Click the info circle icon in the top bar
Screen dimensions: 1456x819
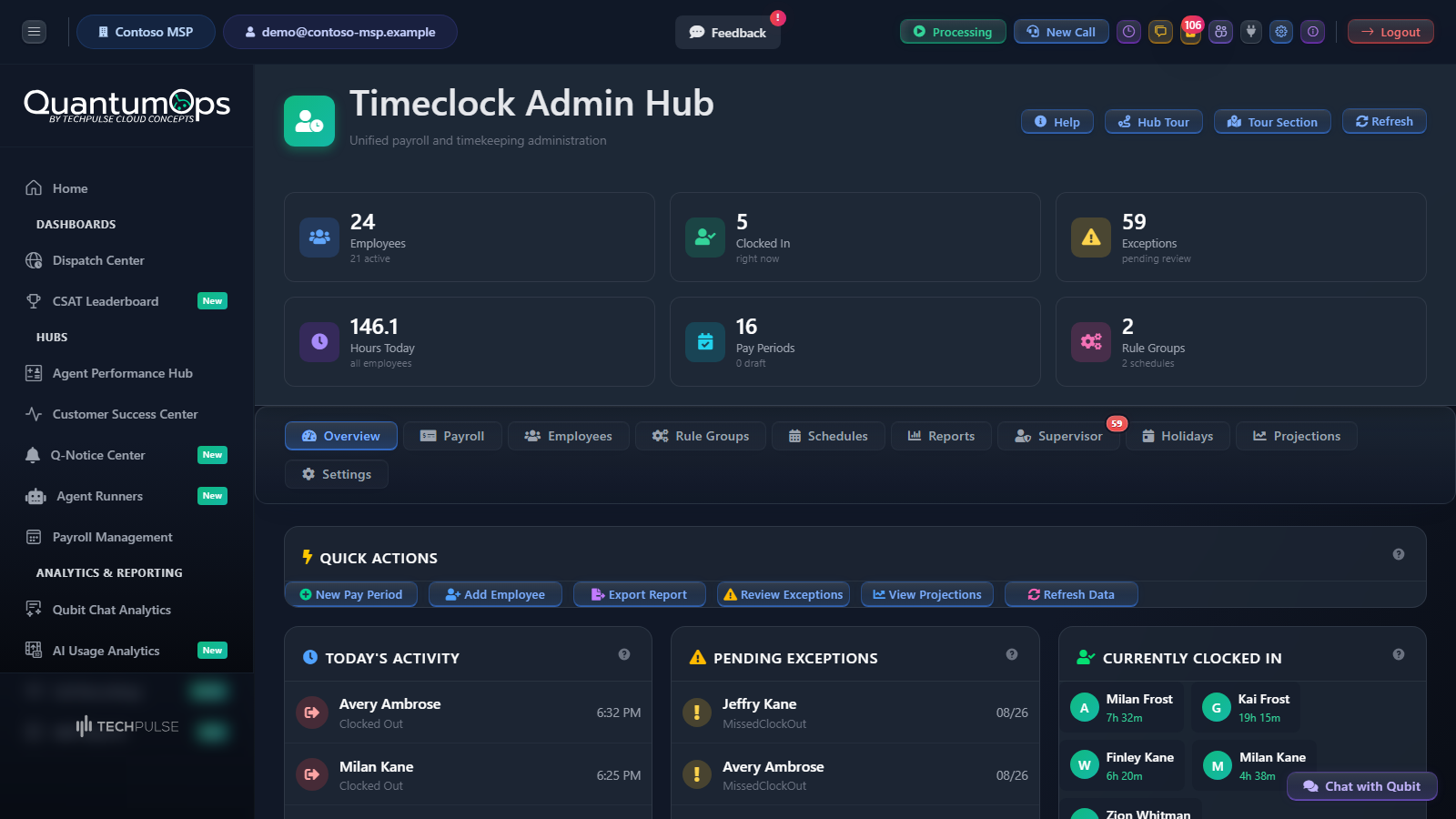[x=1312, y=32]
